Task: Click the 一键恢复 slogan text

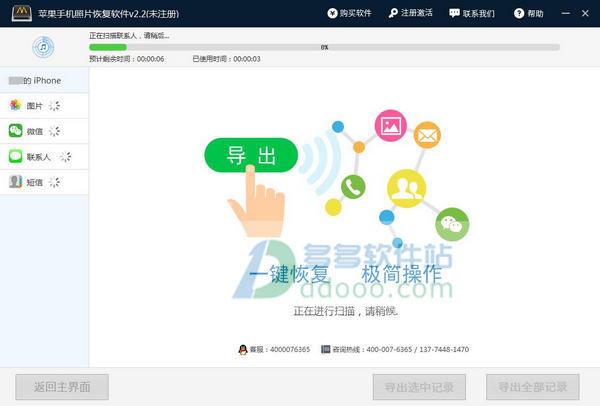Action: 290,274
